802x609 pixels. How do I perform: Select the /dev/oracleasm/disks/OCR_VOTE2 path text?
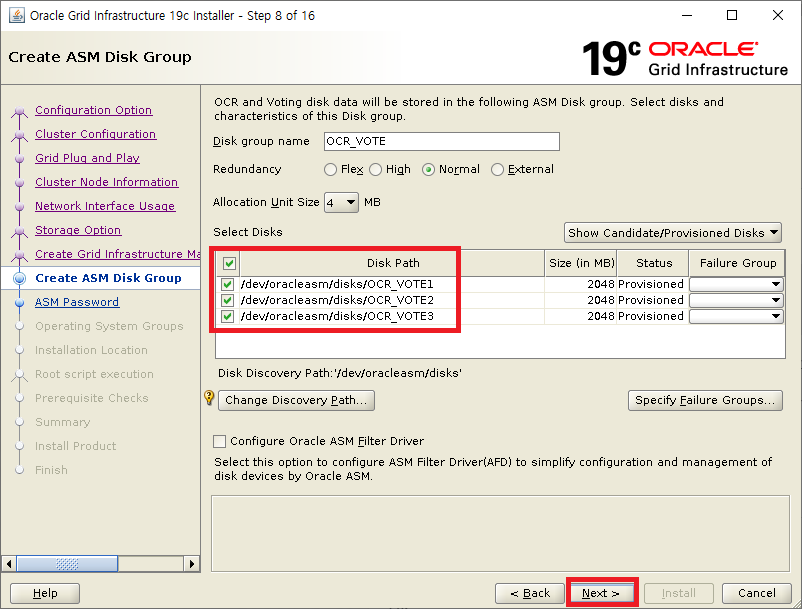(x=337, y=300)
